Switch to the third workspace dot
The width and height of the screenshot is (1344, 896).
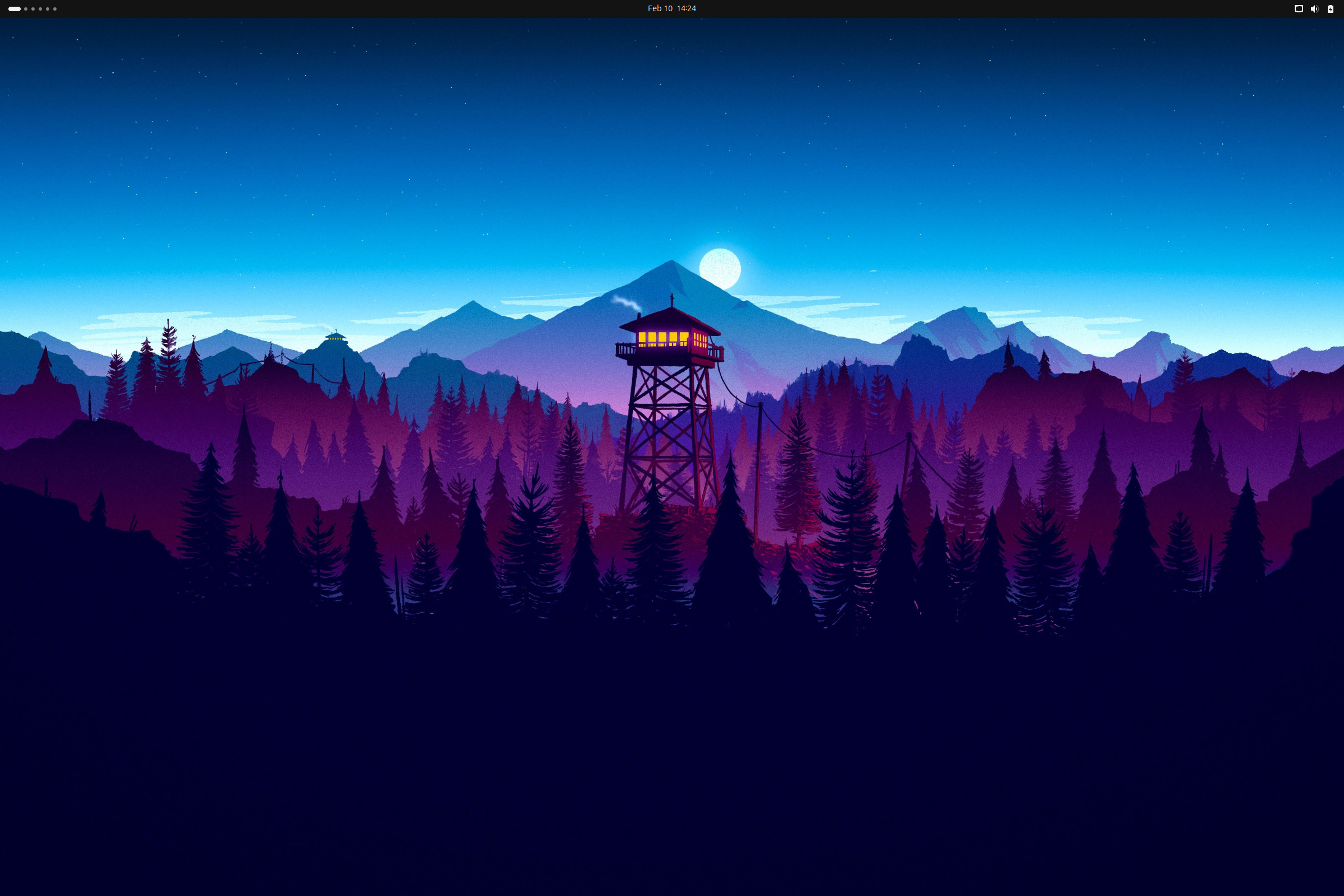pyautogui.click(x=33, y=8)
